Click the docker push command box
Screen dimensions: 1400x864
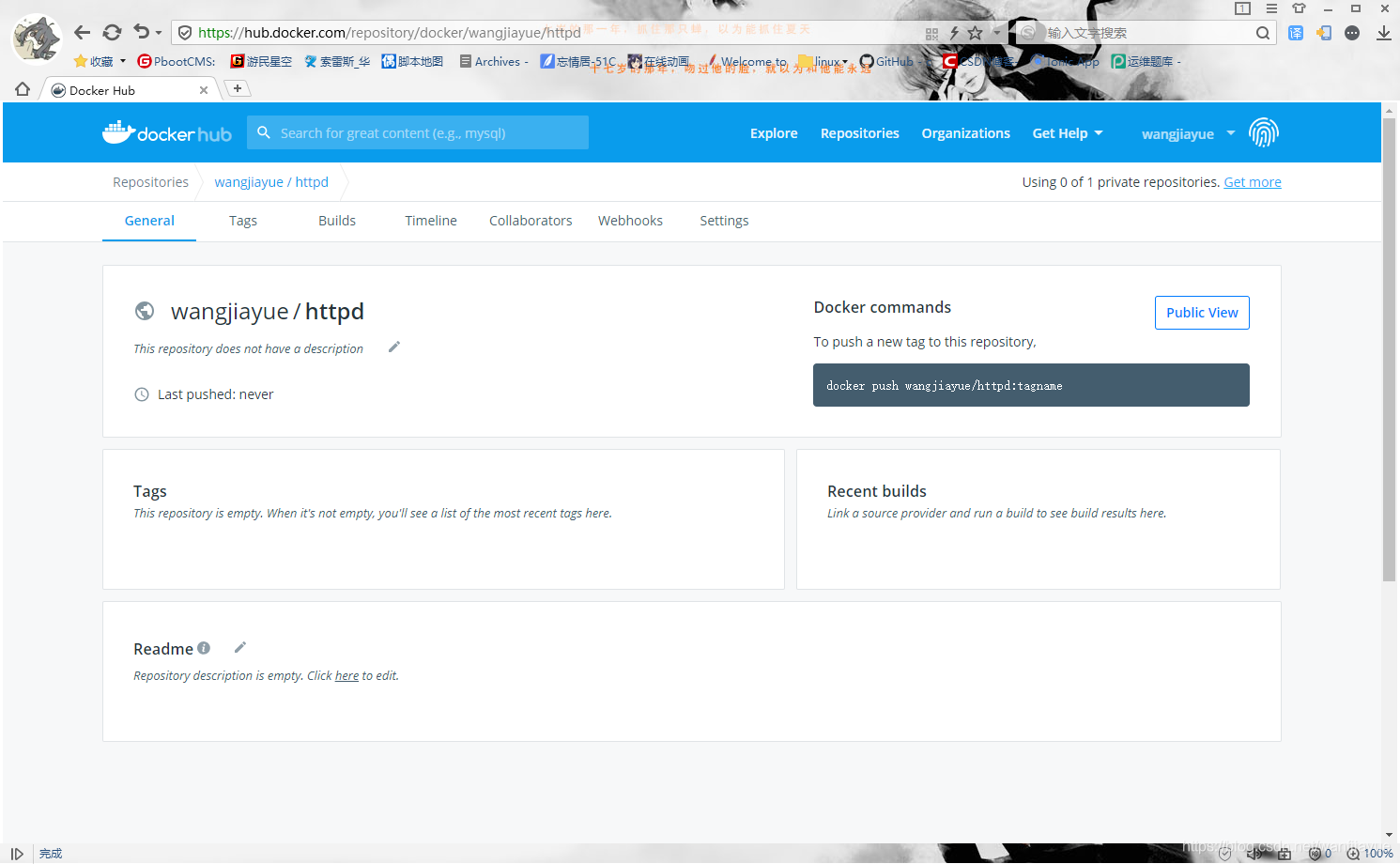(x=1031, y=385)
